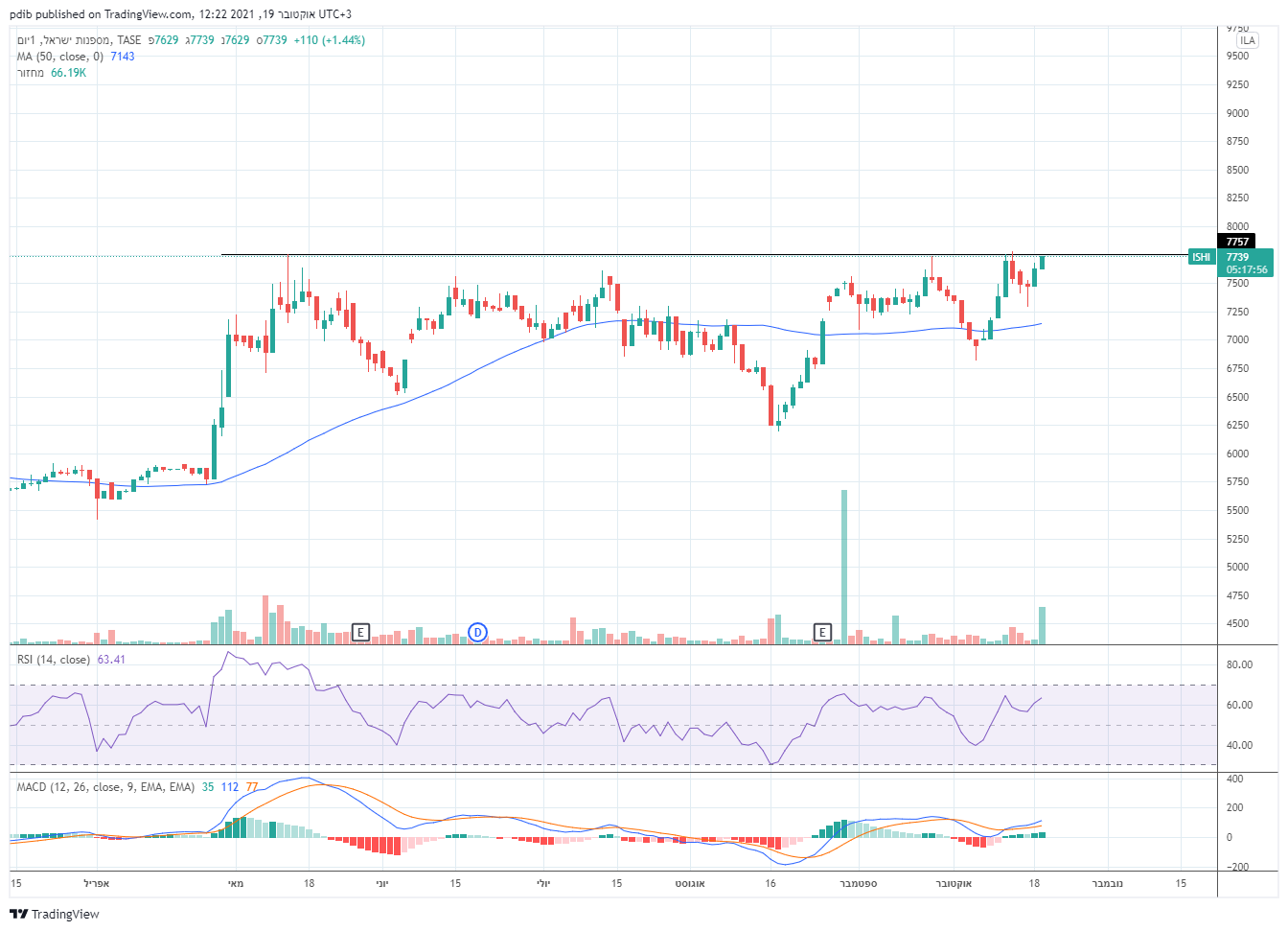Click the +110 (+1.44%) change value
Screen dimensions: 1288x931
[x=329, y=40]
